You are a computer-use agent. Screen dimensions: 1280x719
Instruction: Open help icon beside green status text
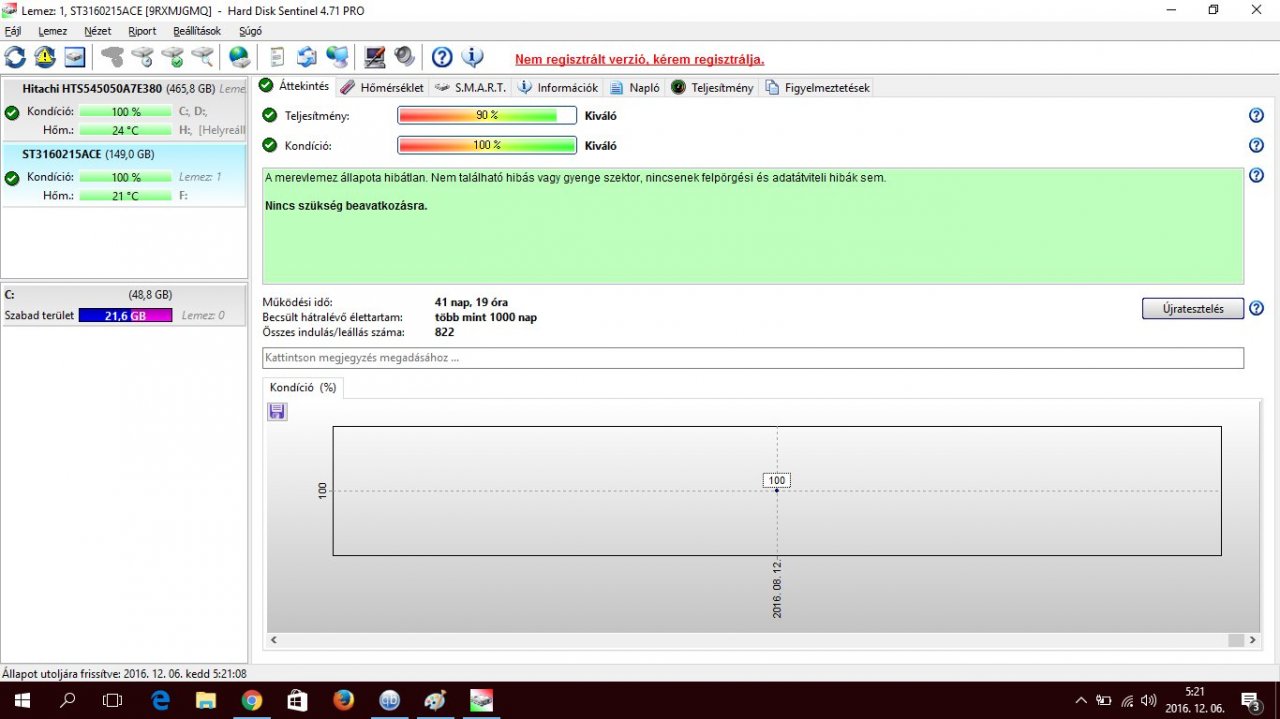coord(1256,176)
